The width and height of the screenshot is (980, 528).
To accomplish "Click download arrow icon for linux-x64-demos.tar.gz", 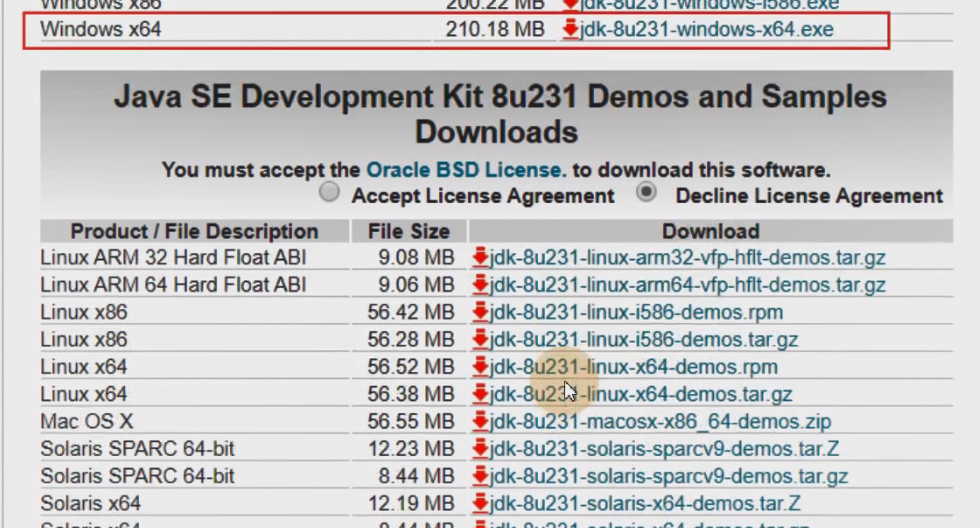I will pos(480,394).
